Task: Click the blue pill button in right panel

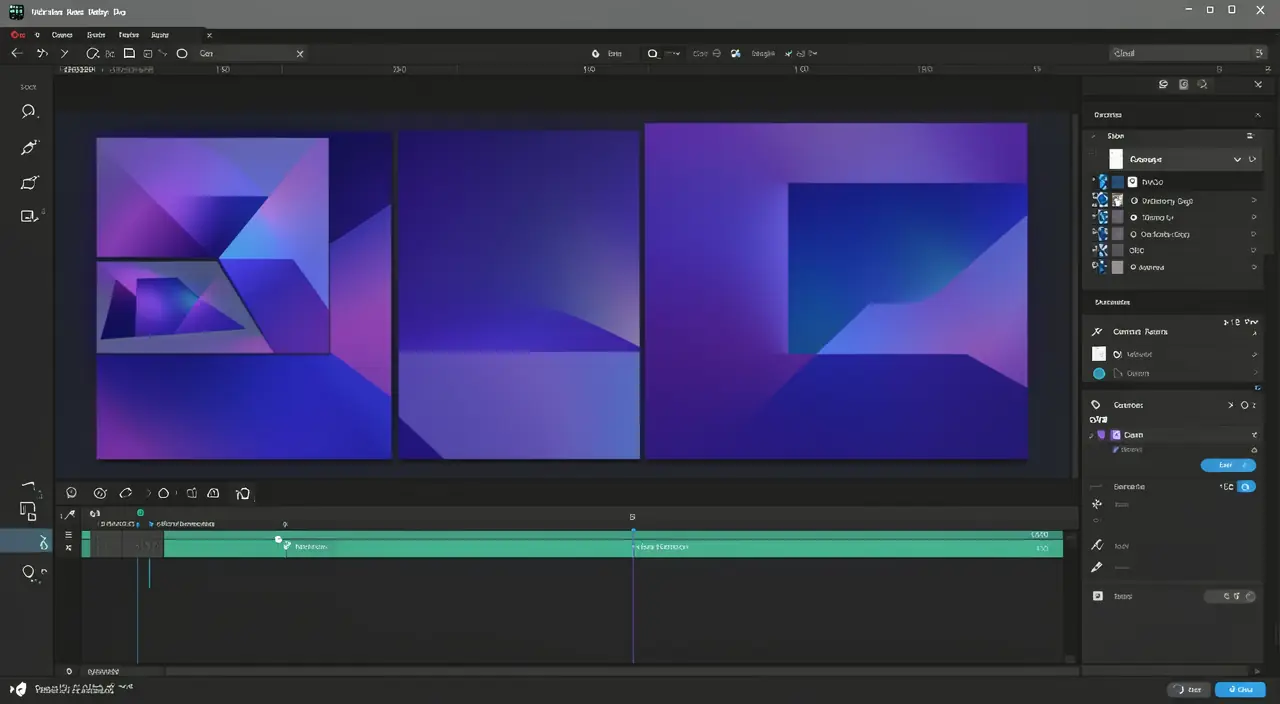Action: 1228,465
